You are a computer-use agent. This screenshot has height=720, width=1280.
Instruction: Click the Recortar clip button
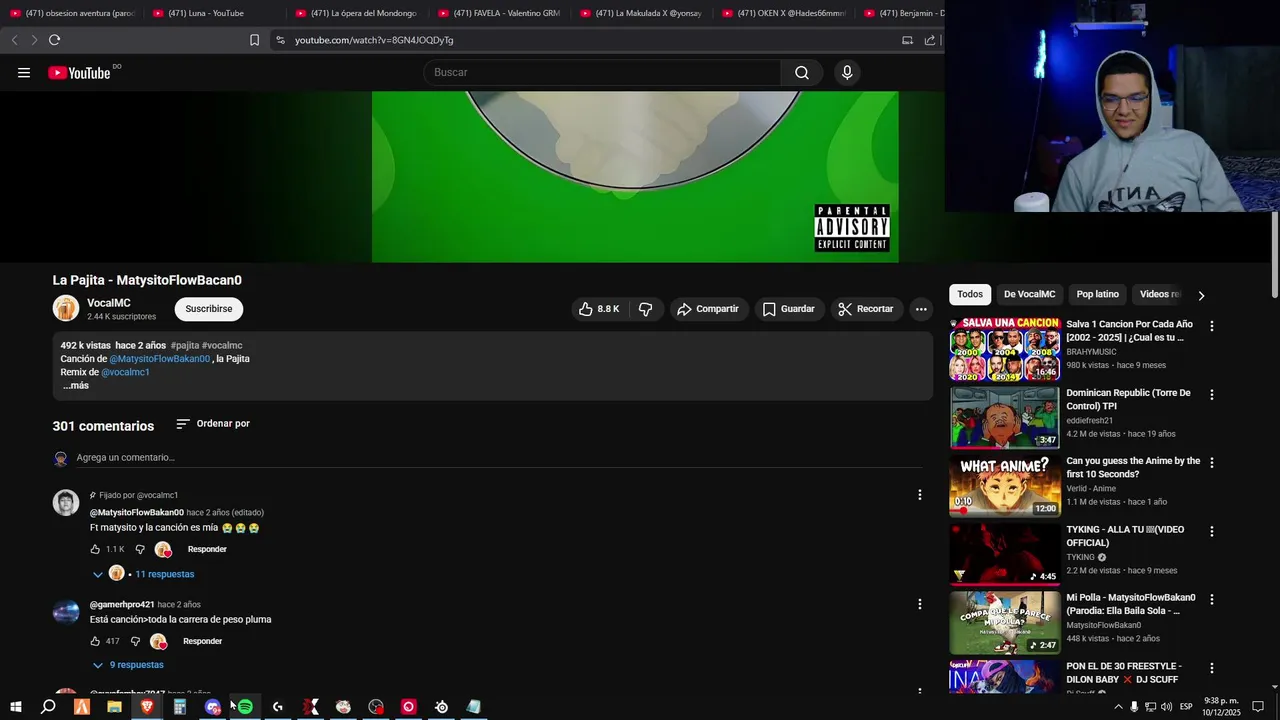click(867, 309)
